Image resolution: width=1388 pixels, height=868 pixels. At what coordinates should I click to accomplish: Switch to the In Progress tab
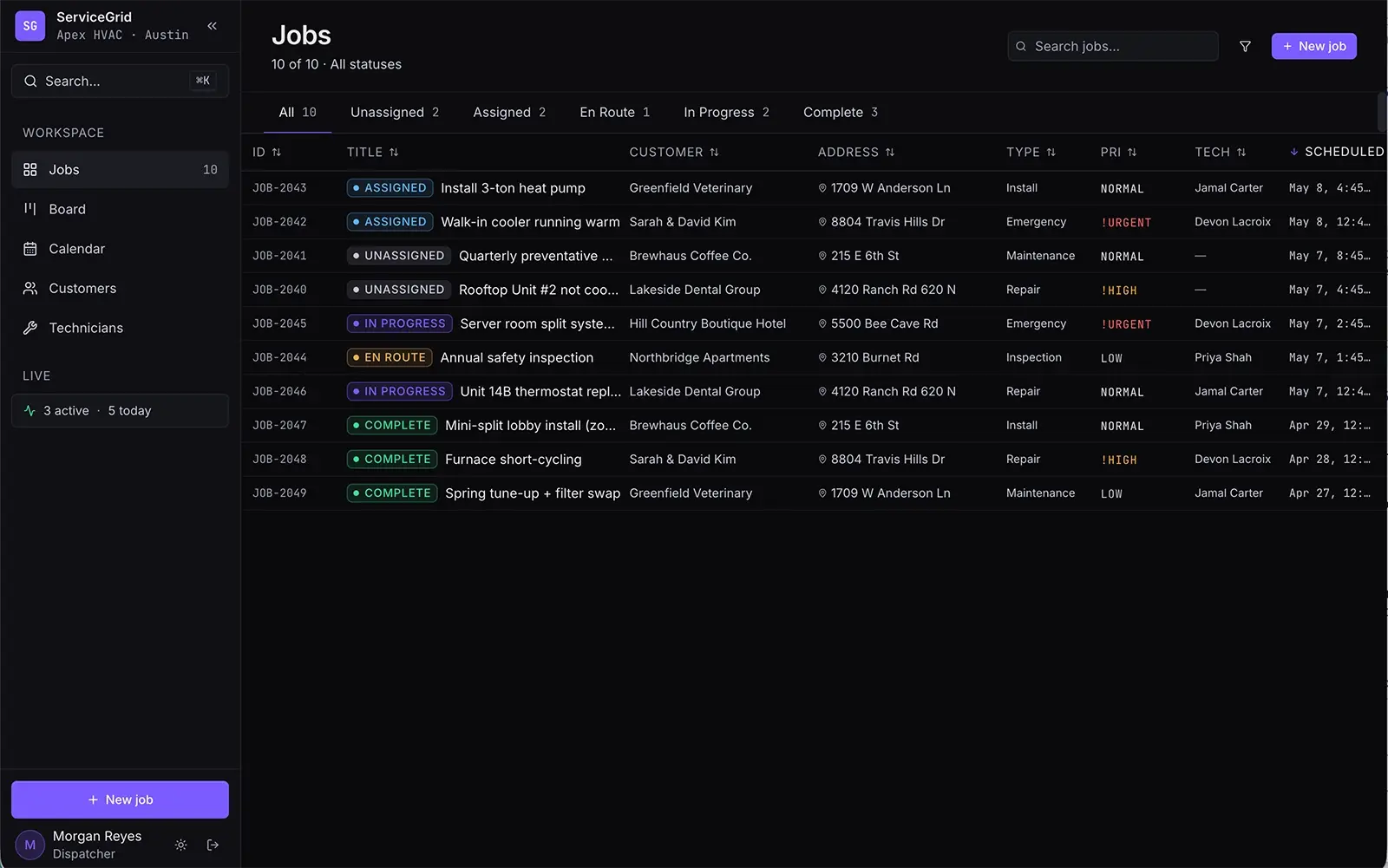point(726,113)
